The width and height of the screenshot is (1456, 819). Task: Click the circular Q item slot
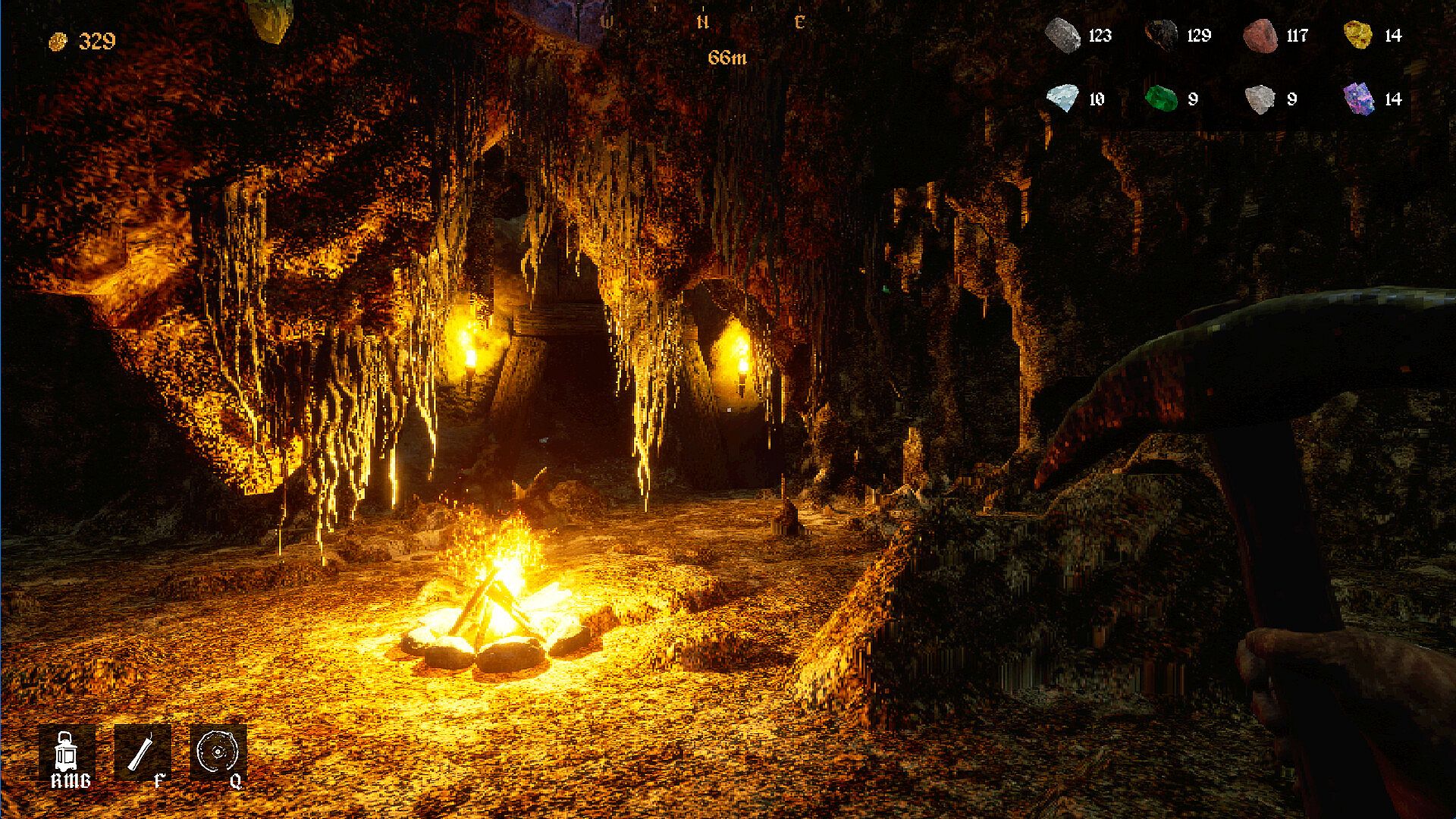click(x=218, y=751)
